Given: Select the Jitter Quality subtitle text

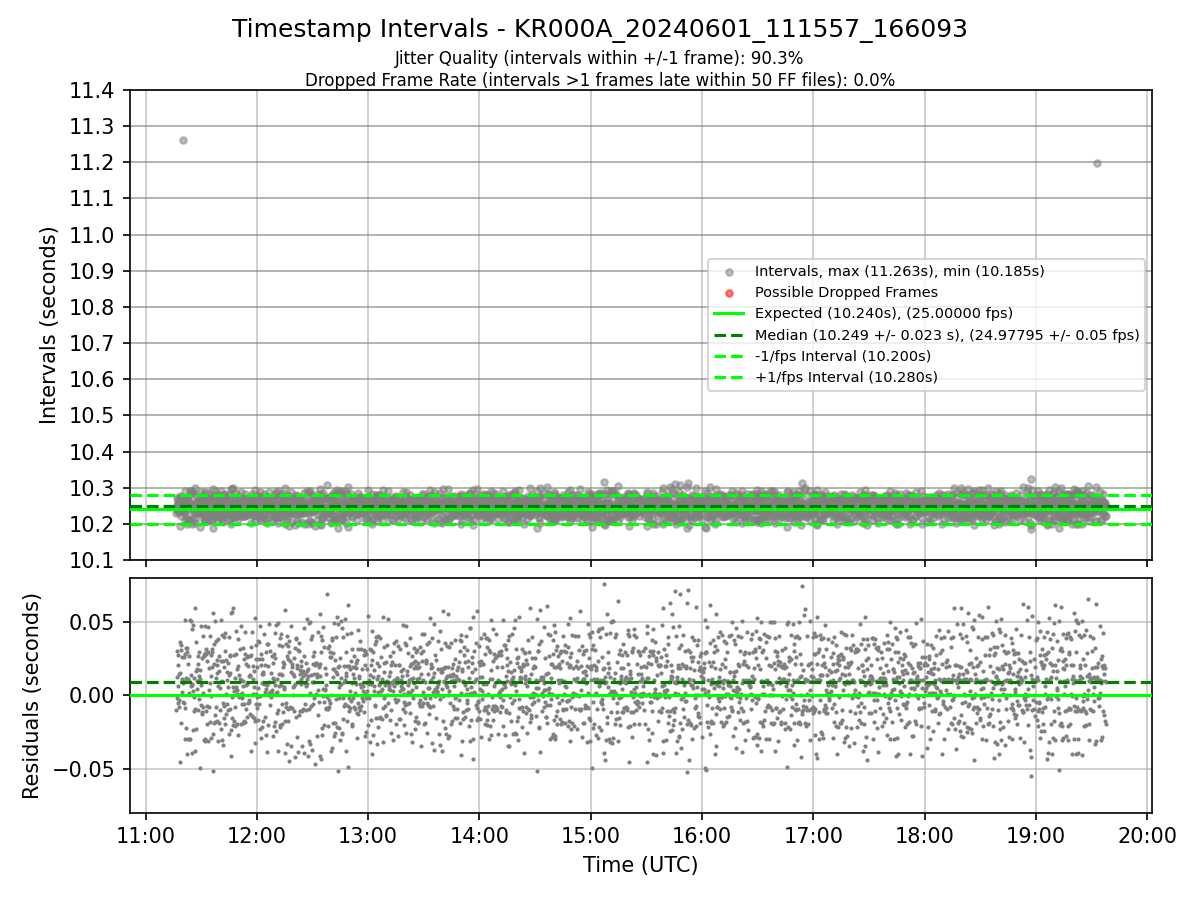Looking at the screenshot, I should pos(599,58).
